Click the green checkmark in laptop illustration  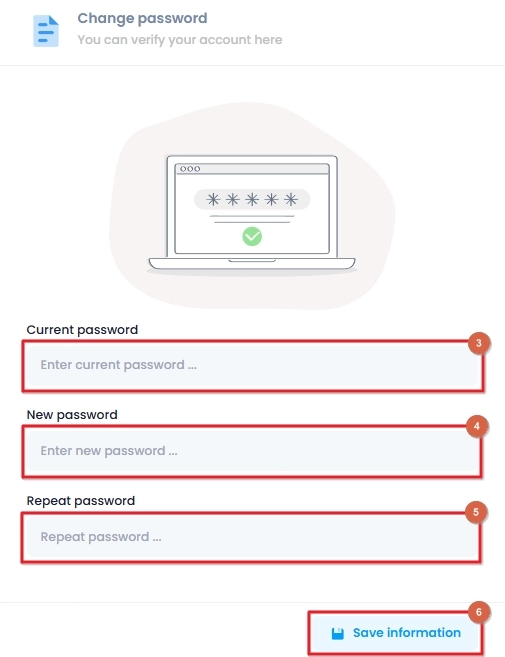252,236
